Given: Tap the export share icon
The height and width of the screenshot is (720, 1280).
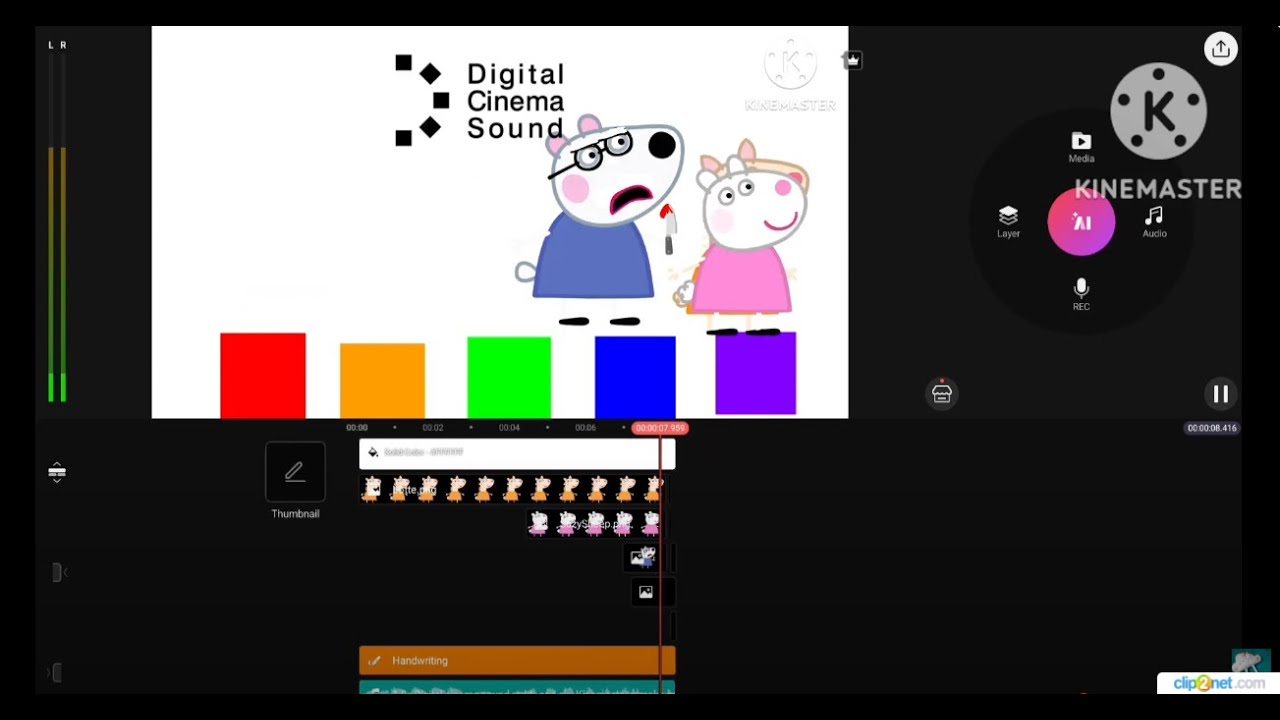Looking at the screenshot, I should [x=1220, y=49].
